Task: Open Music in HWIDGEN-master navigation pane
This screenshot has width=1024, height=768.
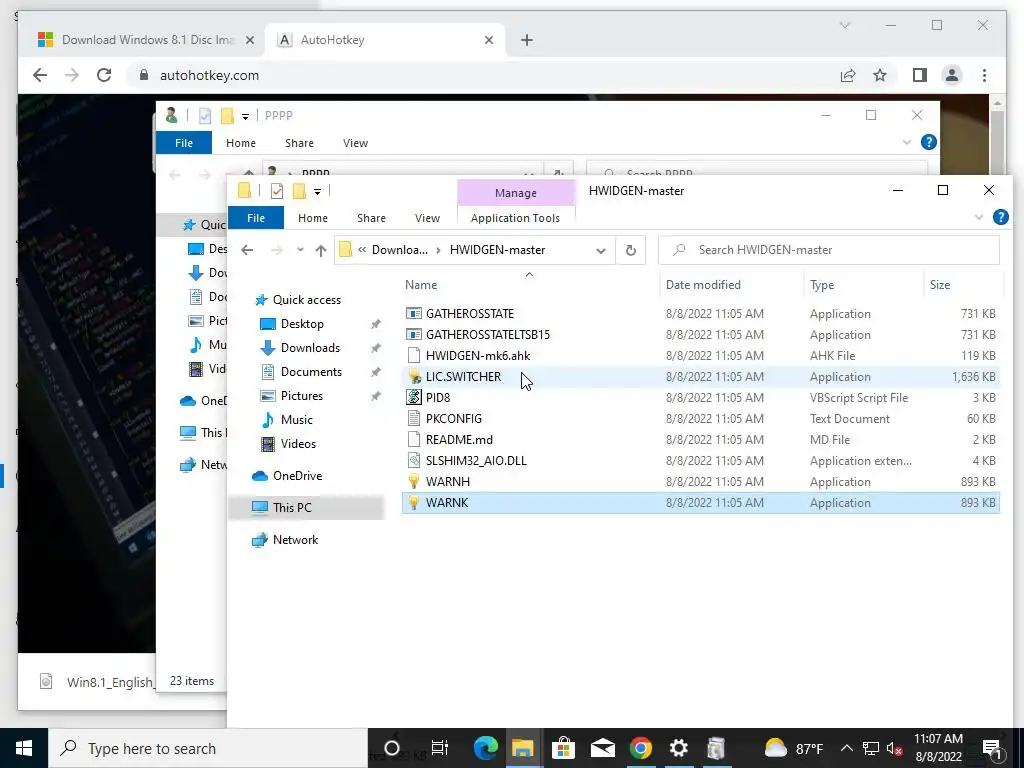Action: coord(296,420)
